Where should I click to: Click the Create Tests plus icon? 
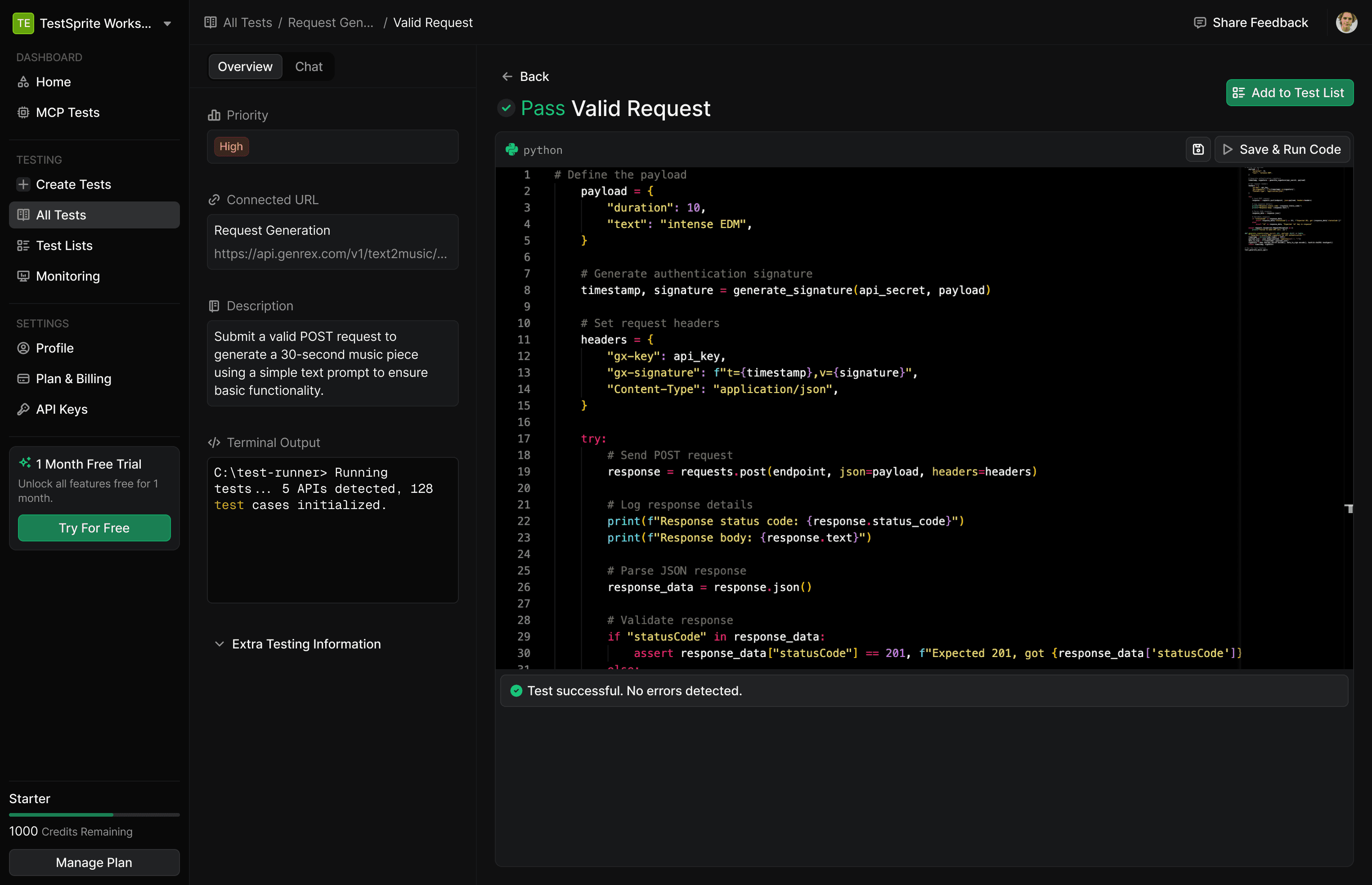click(x=23, y=184)
